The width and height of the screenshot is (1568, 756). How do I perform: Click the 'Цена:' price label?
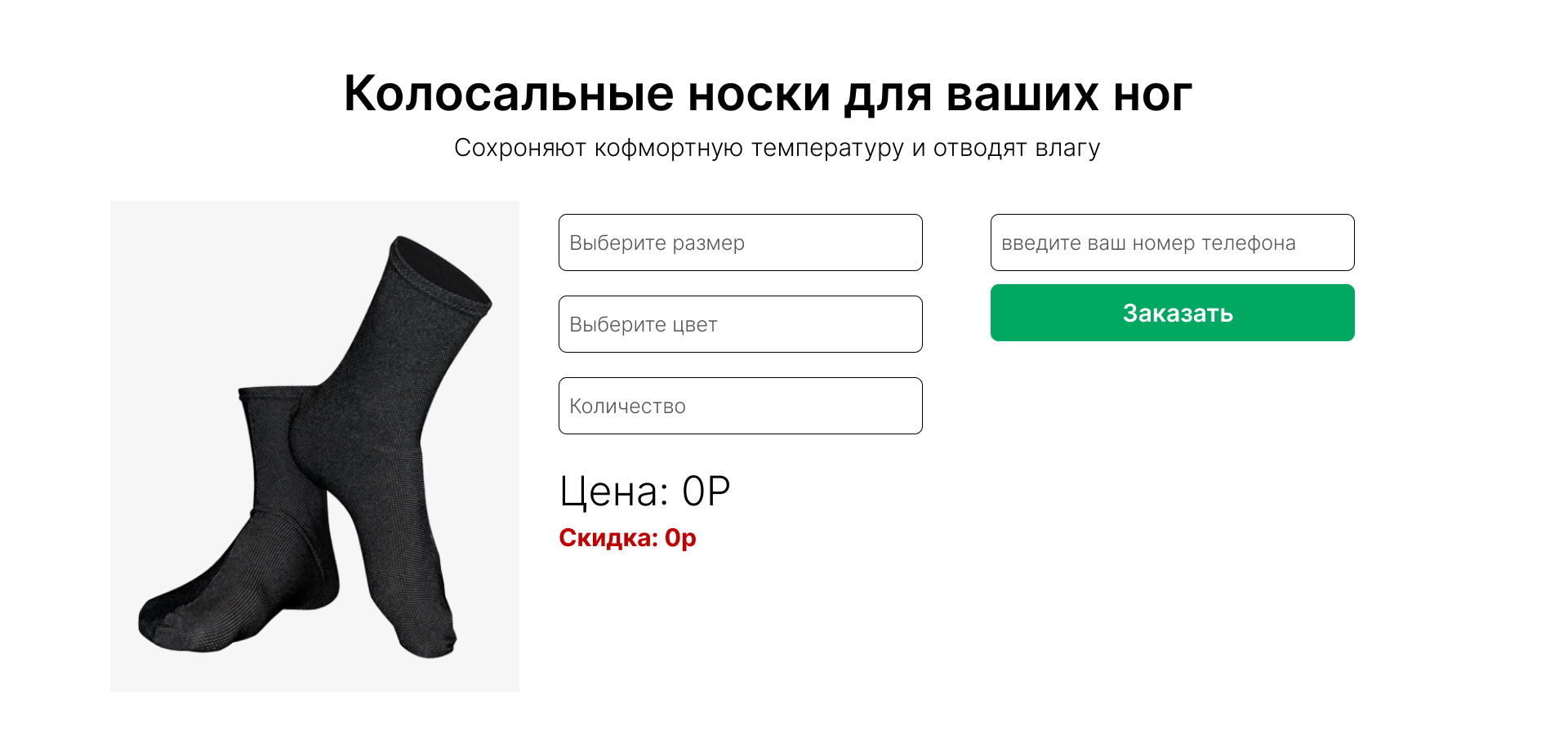point(613,491)
